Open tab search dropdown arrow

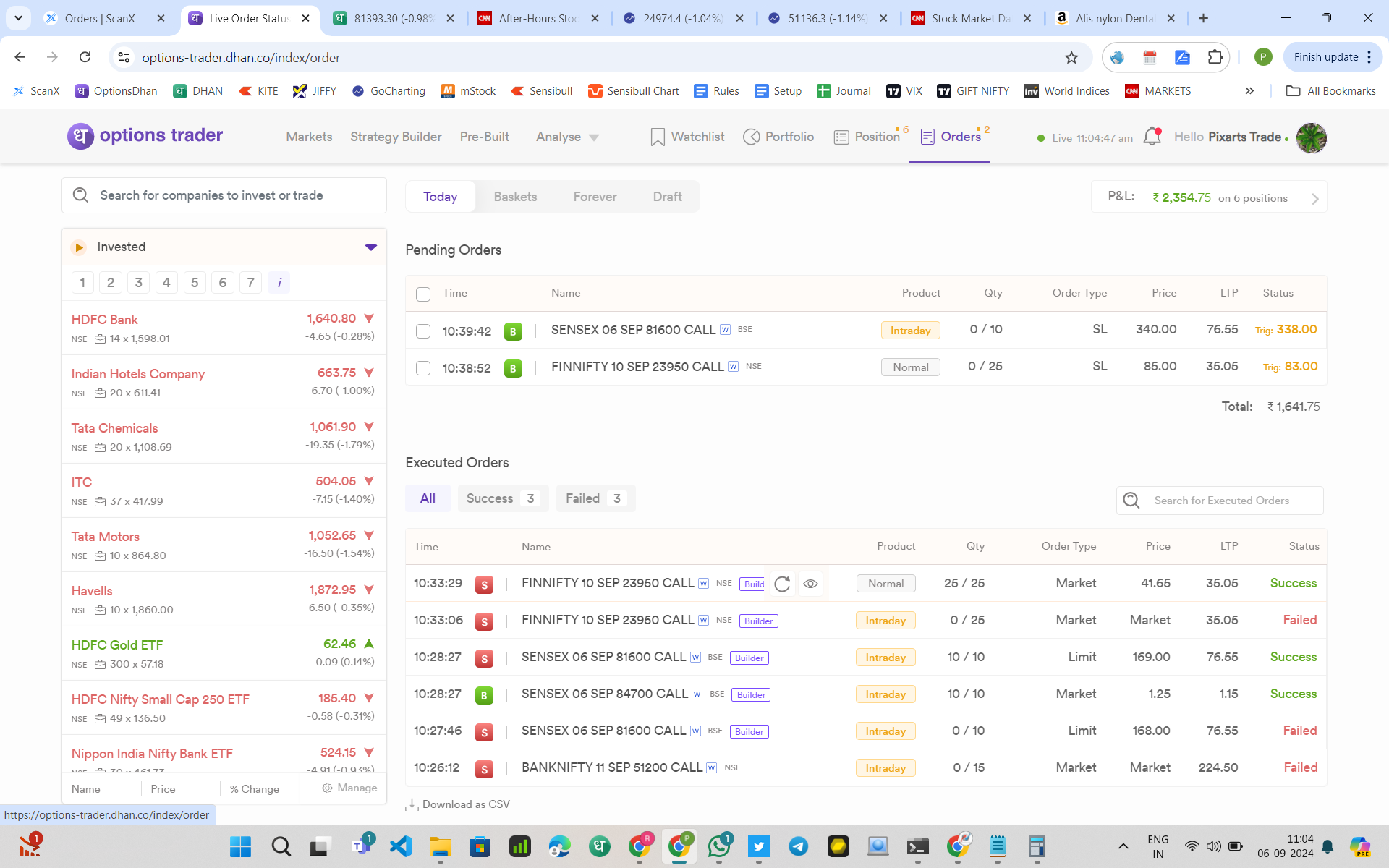point(18,18)
